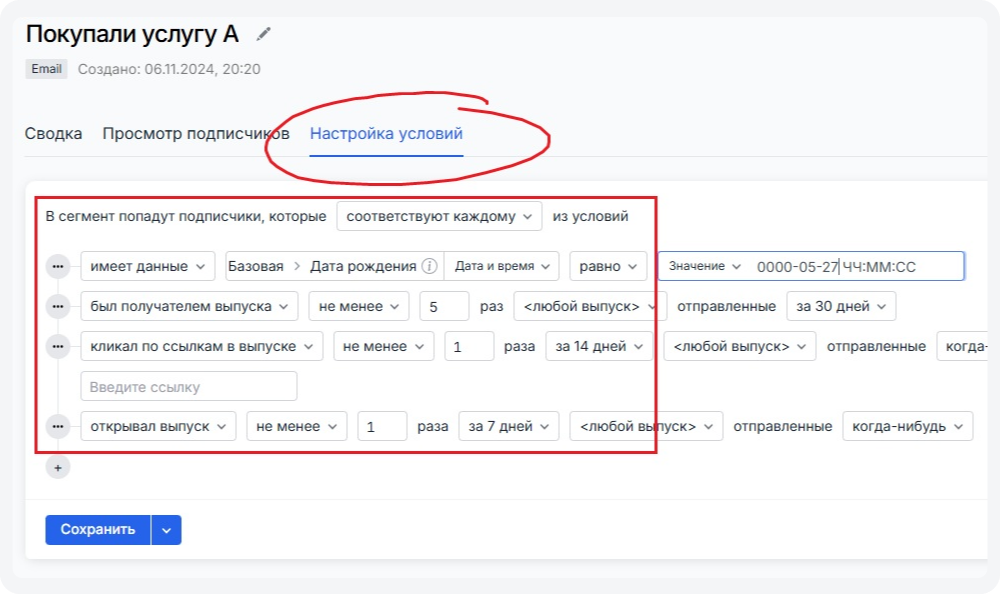
Task: Open the соответствуют каждому dropdown
Action: tap(439, 216)
